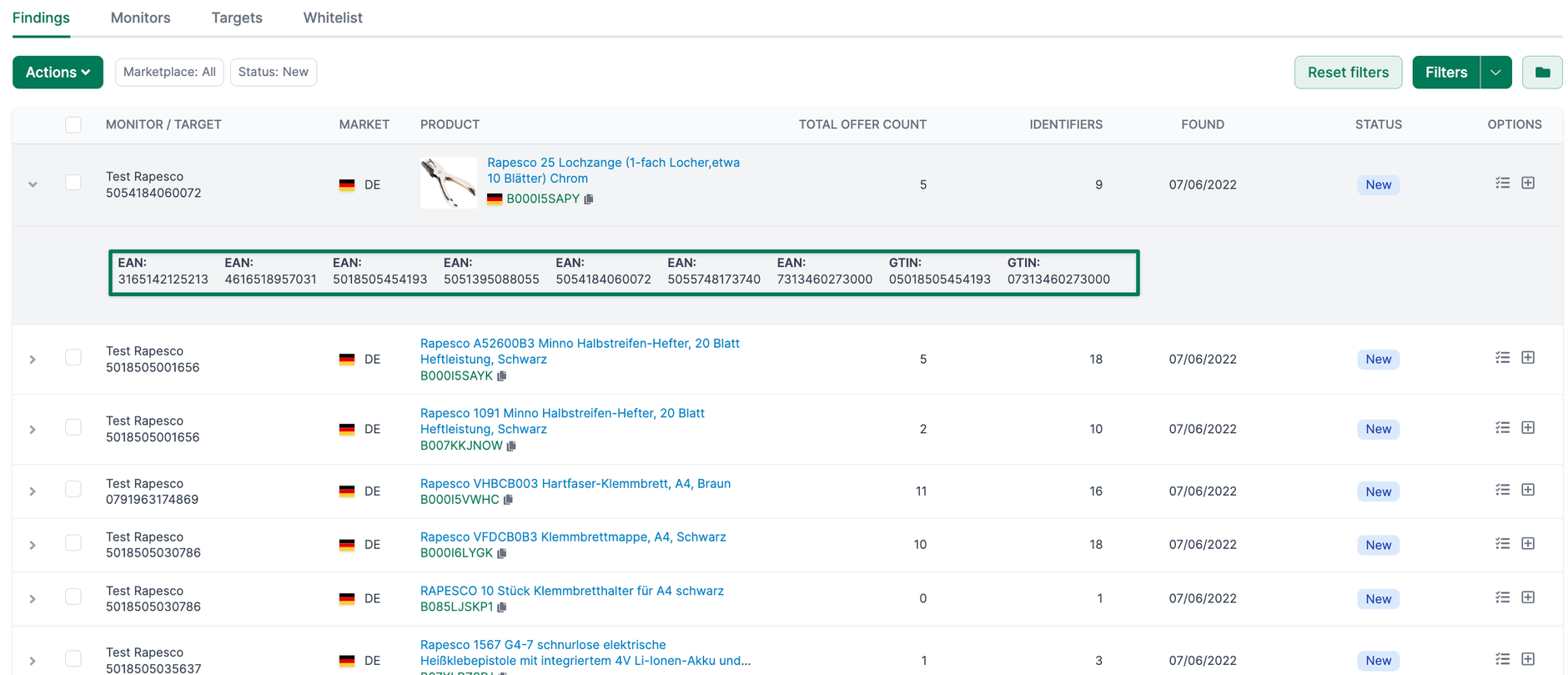Copy ASIN B007KKJNOW to clipboard
The image size is (1568, 675).
511,446
